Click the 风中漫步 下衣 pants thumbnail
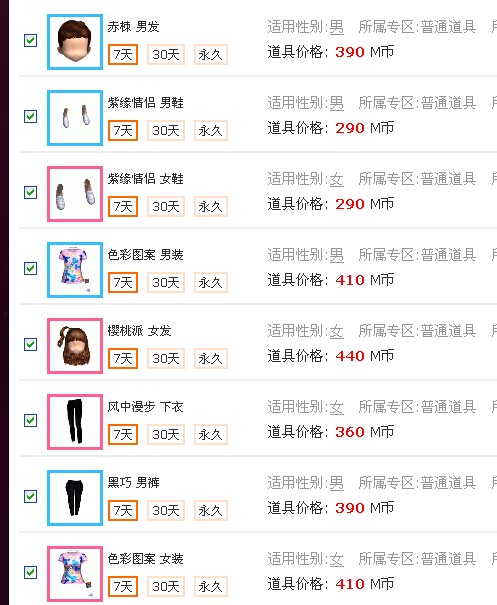This screenshot has width=497, height=605. click(x=75, y=422)
